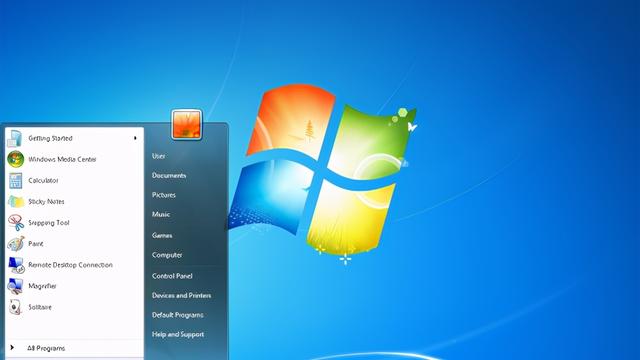Open Remote Desktop Connection icon
The height and width of the screenshot is (360, 640).
[x=16, y=265]
